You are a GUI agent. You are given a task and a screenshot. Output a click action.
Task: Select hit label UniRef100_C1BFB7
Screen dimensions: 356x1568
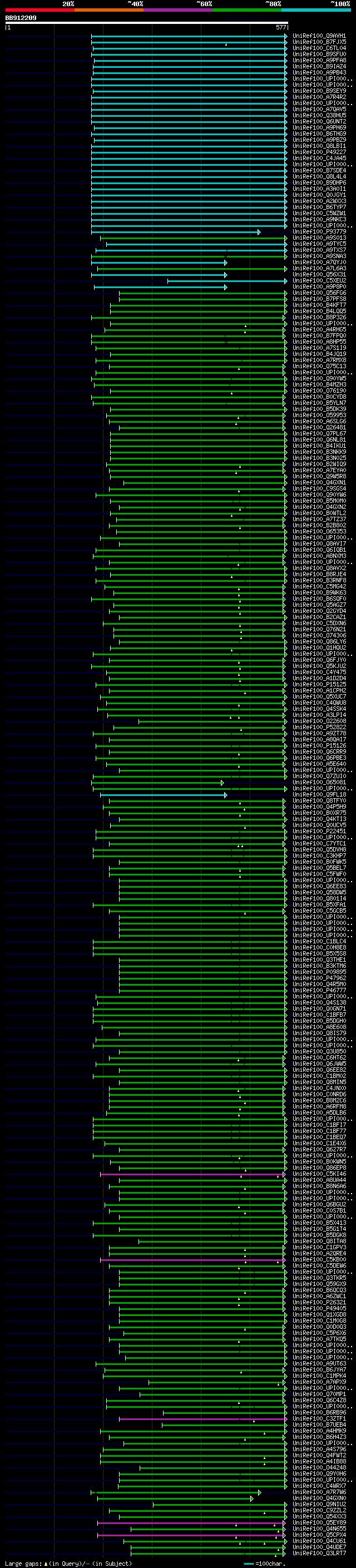point(319,1015)
